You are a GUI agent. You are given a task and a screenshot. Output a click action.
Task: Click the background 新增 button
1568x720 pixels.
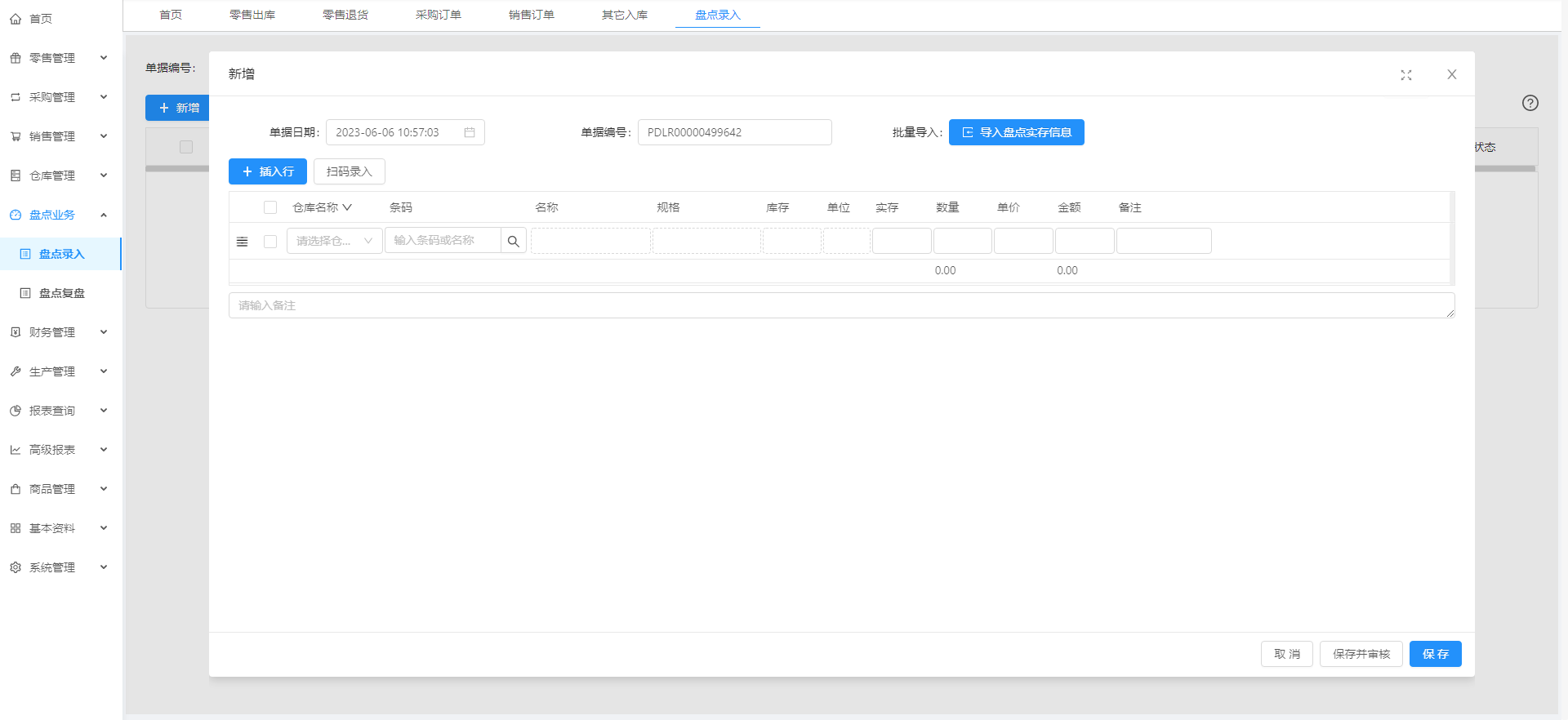click(x=178, y=108)
